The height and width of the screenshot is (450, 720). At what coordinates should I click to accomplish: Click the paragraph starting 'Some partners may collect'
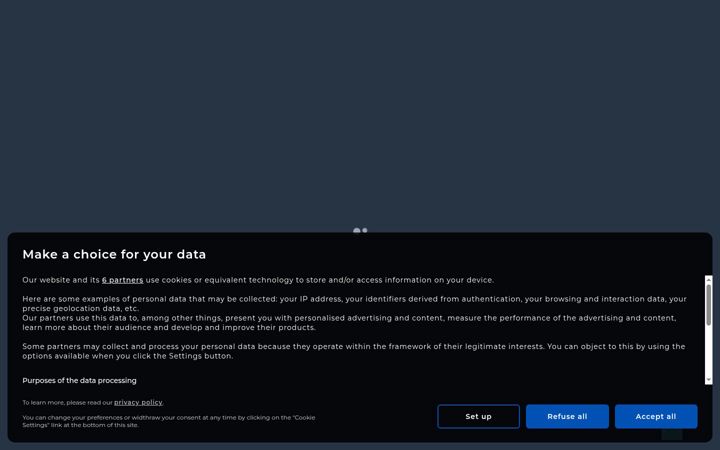click(354, 351)
